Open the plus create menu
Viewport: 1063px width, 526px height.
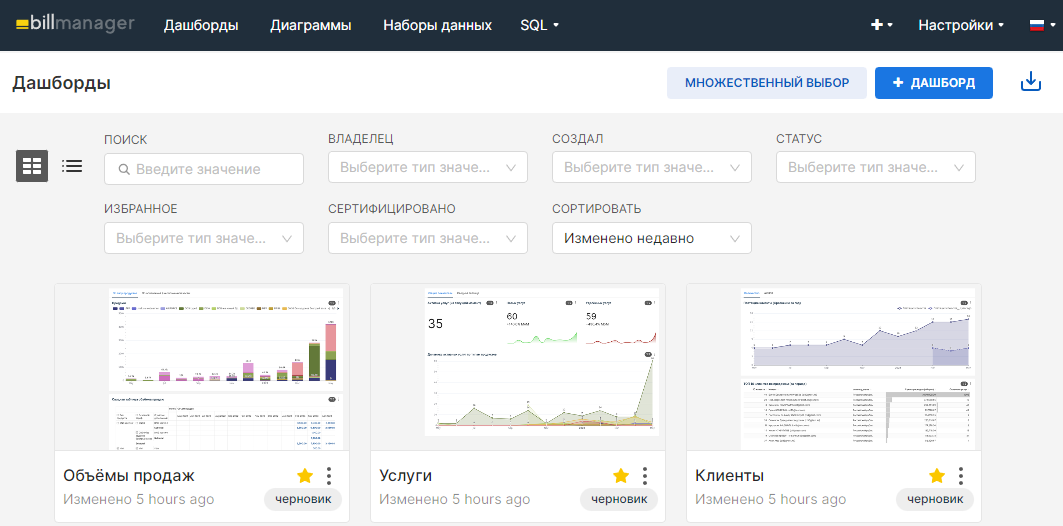pyautogui.click(x=881, y=25)
